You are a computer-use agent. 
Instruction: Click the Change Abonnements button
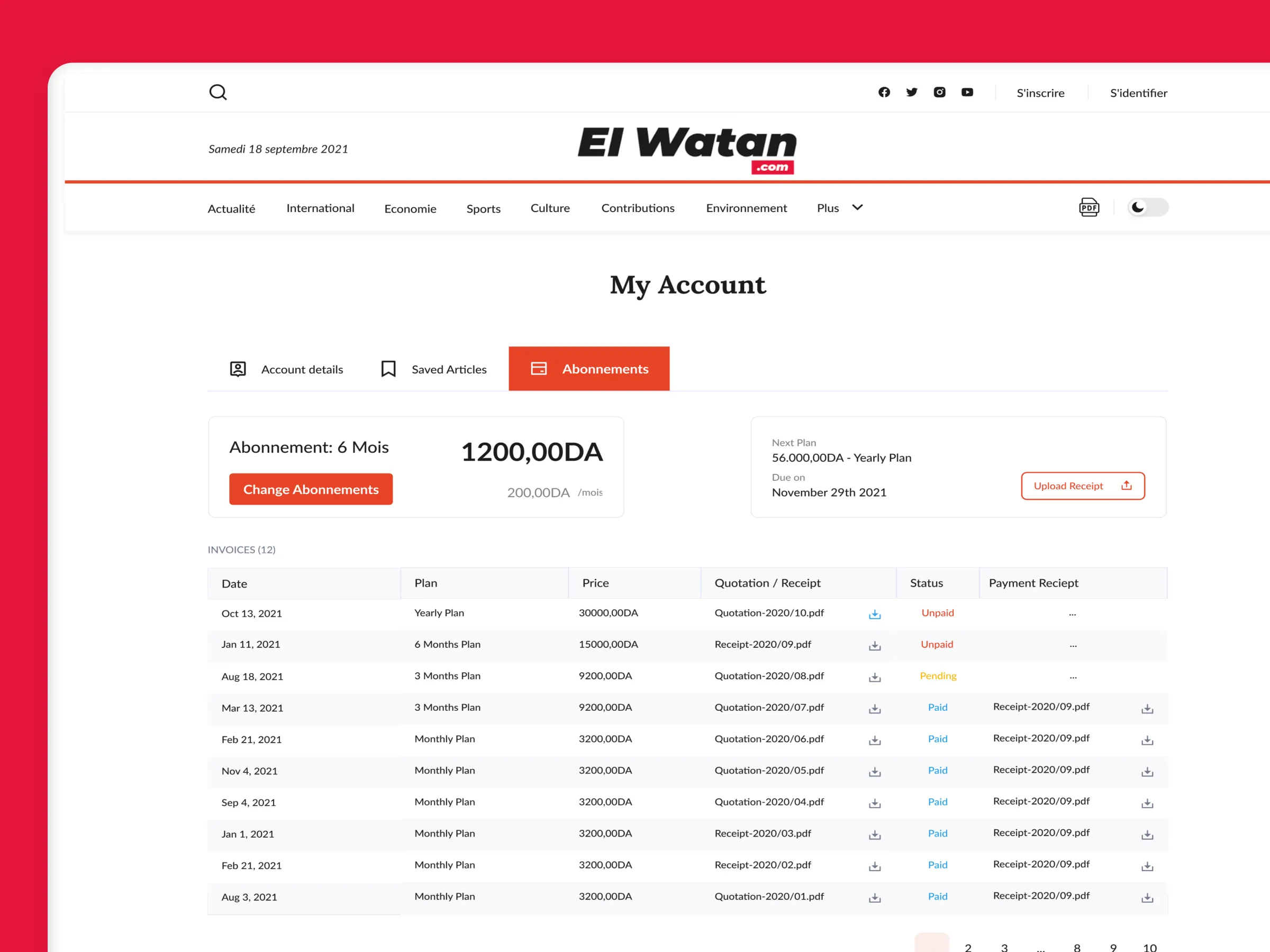coord(311,489)
